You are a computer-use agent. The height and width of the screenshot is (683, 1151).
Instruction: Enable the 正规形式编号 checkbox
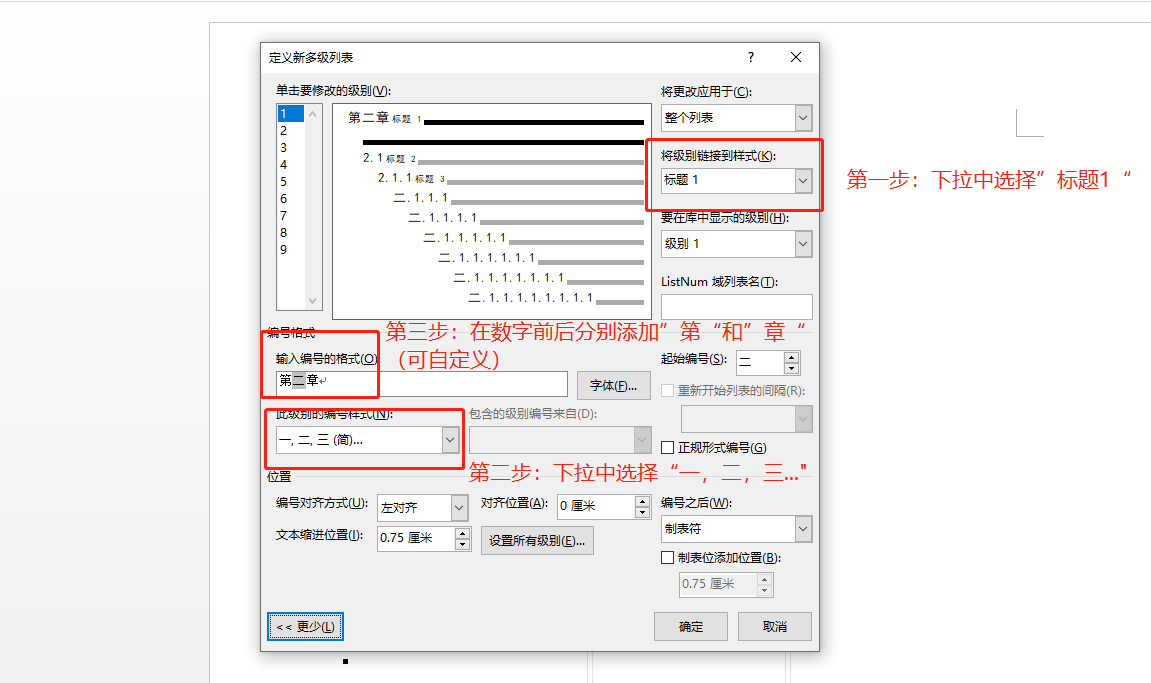[x=667, y=447]
